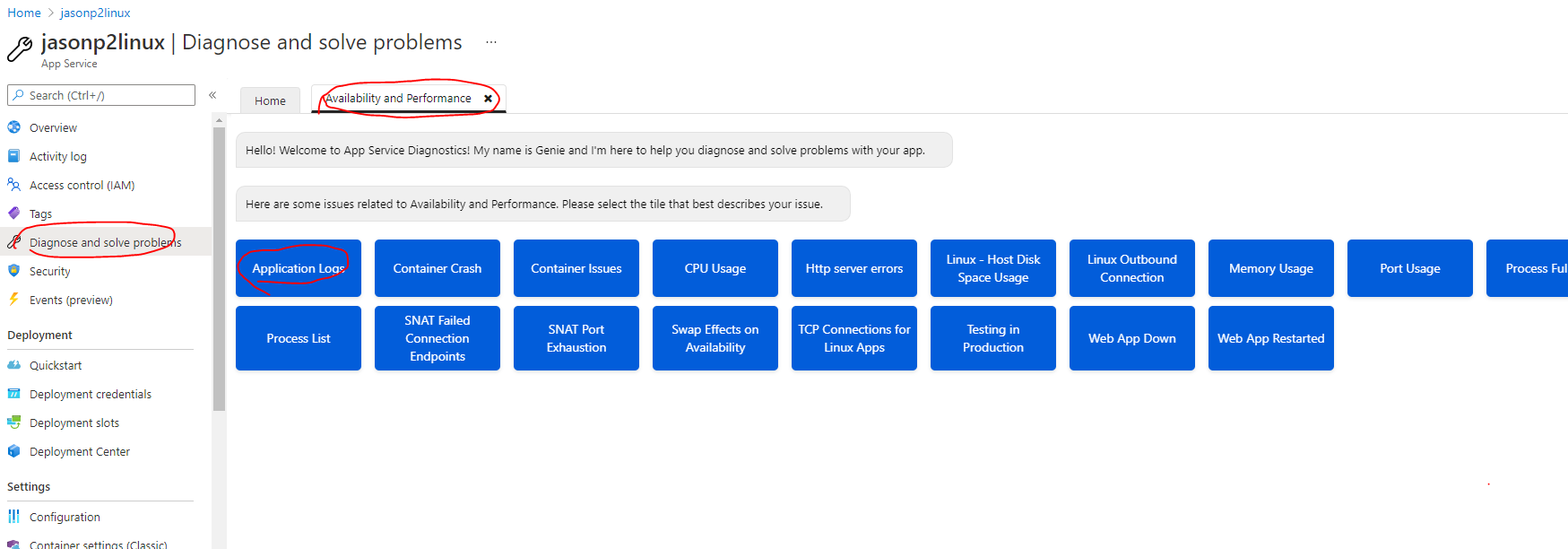Go to Home breadcrumb link
The width and height of the screenshot is (1568, 549).
[x=24, y=13]
